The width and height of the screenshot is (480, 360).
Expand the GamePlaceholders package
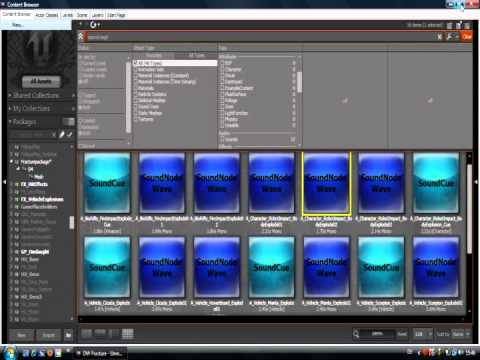pos(11,207)
